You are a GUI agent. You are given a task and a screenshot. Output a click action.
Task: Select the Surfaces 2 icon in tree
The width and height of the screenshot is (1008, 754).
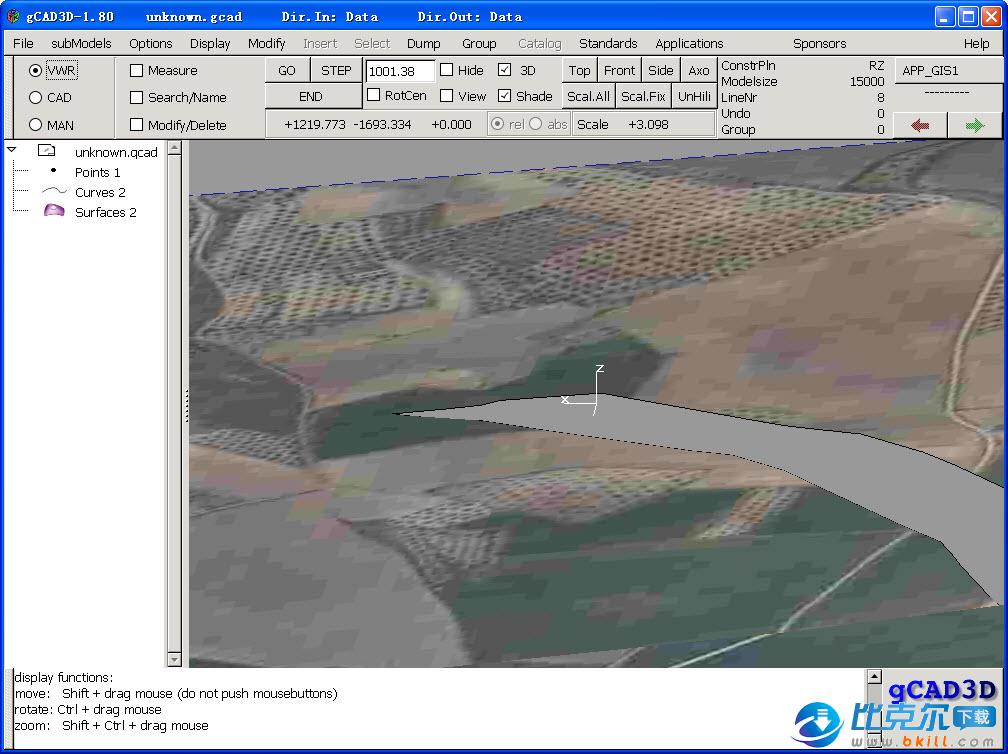53,212
